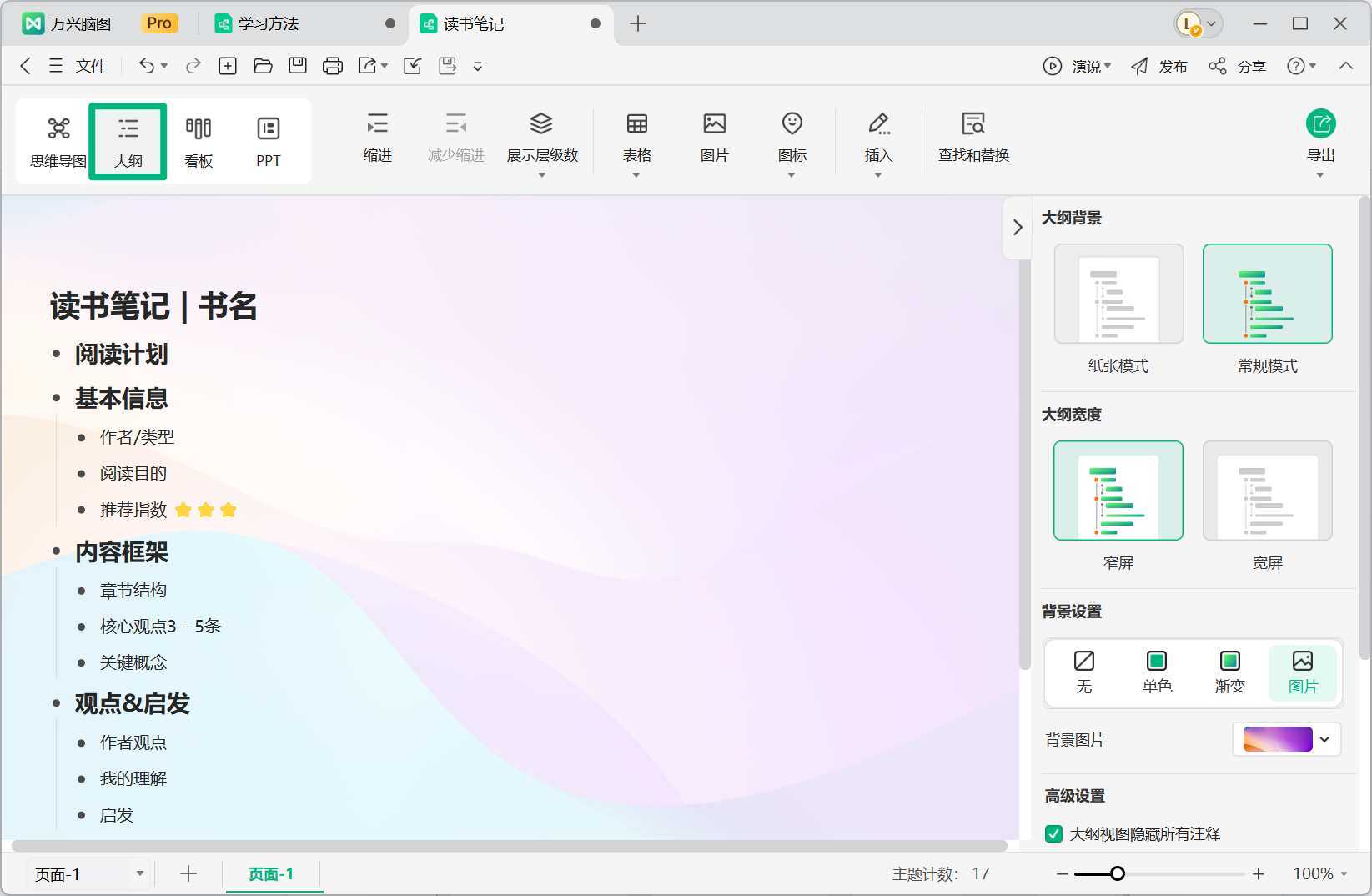Click the purple gradient background swatch
The image size is (1372, 896).
tap(1278, 739)
